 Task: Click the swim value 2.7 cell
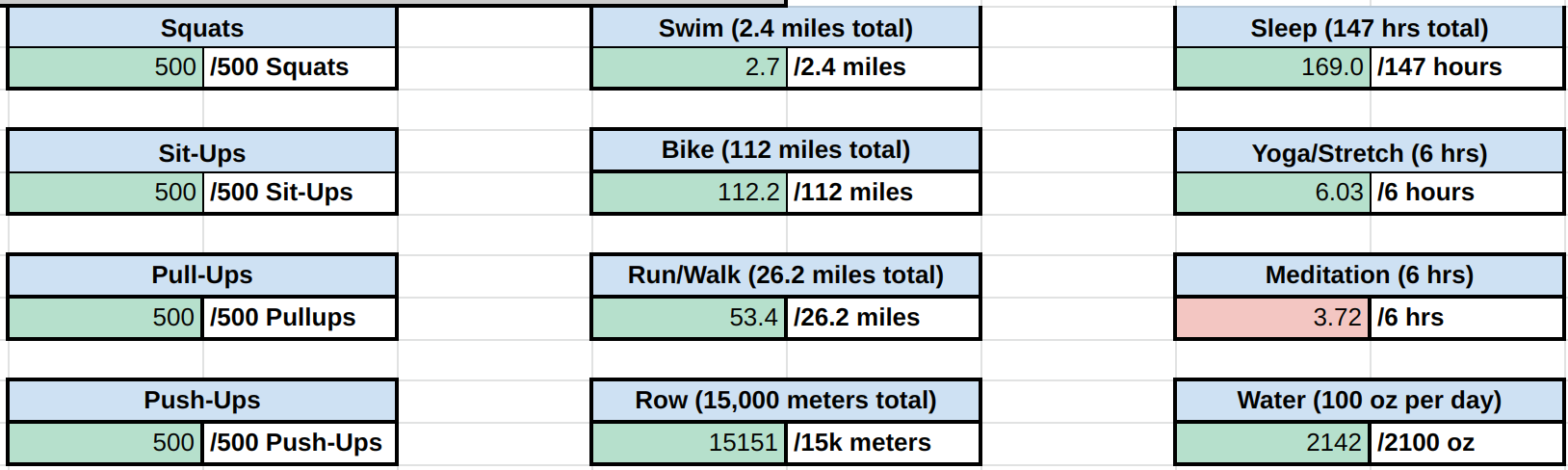(x=690, y=67)
